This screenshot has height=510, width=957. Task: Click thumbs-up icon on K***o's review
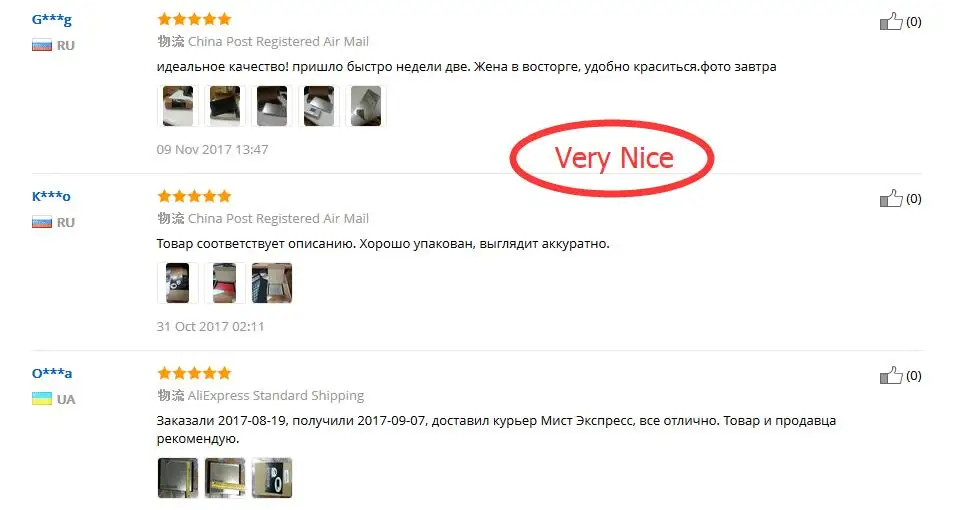tap(890, 198)
